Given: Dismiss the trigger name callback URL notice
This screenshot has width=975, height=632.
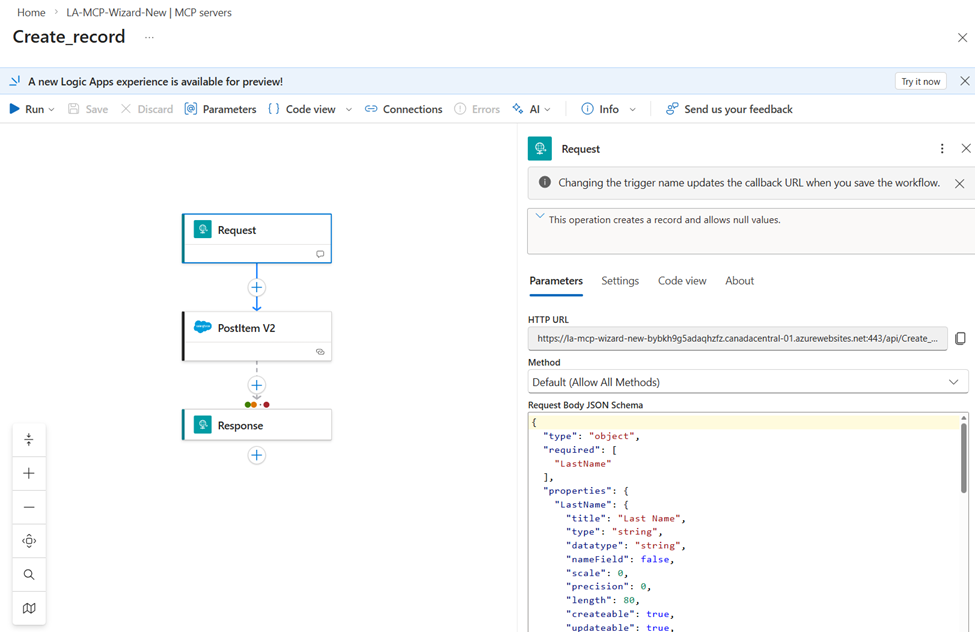Looking at the screenshot, I should pos(959,184).
